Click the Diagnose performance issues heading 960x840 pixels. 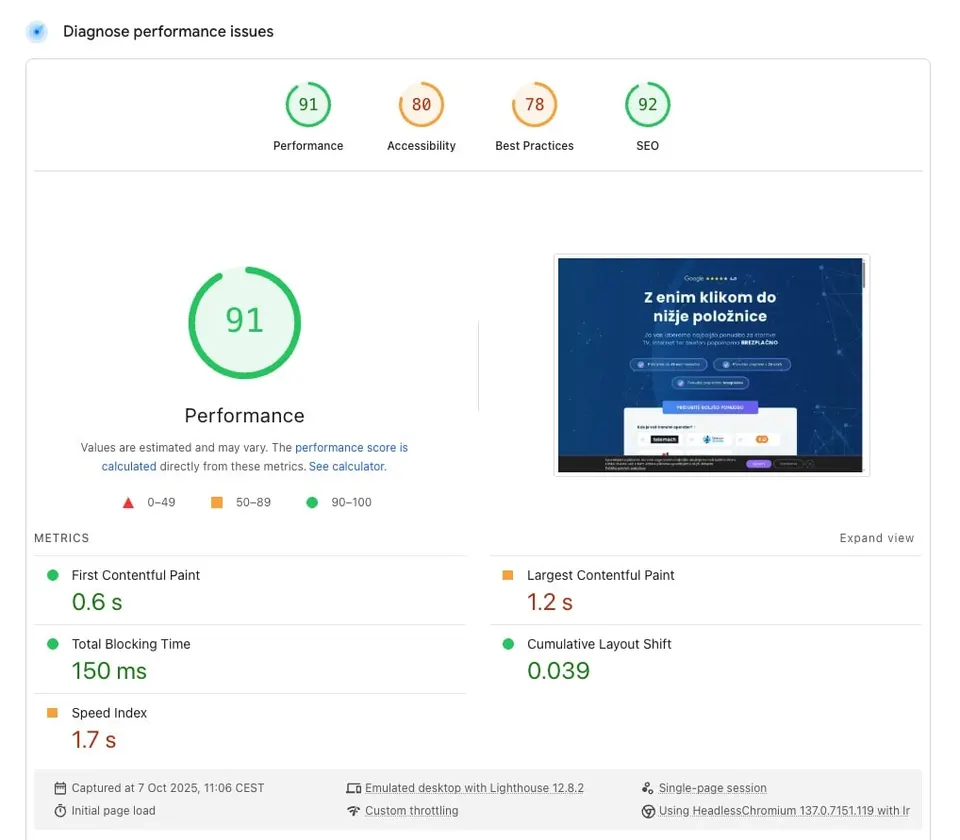click(x=168, y=31)
